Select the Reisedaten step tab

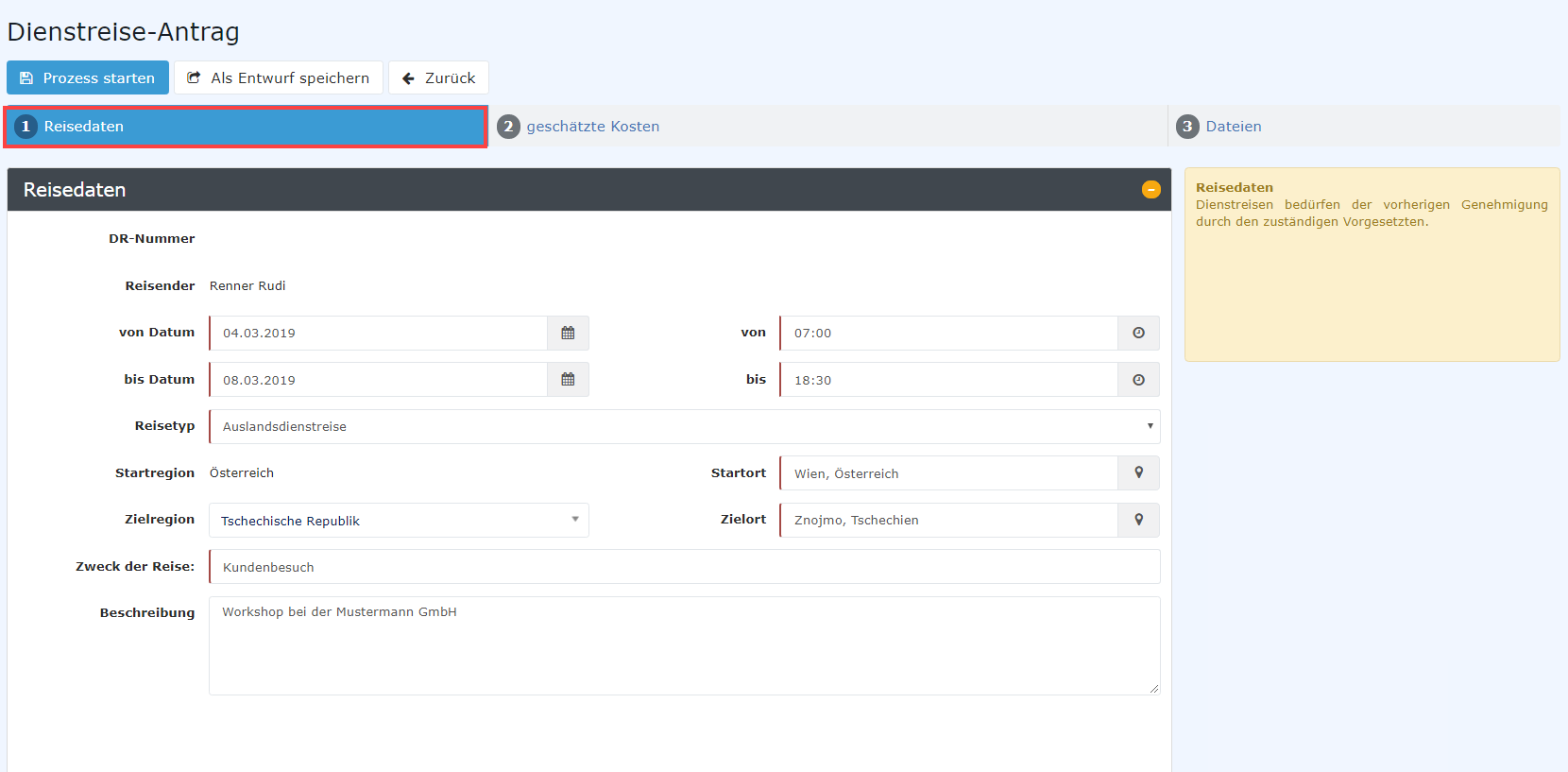pos(246,127)
